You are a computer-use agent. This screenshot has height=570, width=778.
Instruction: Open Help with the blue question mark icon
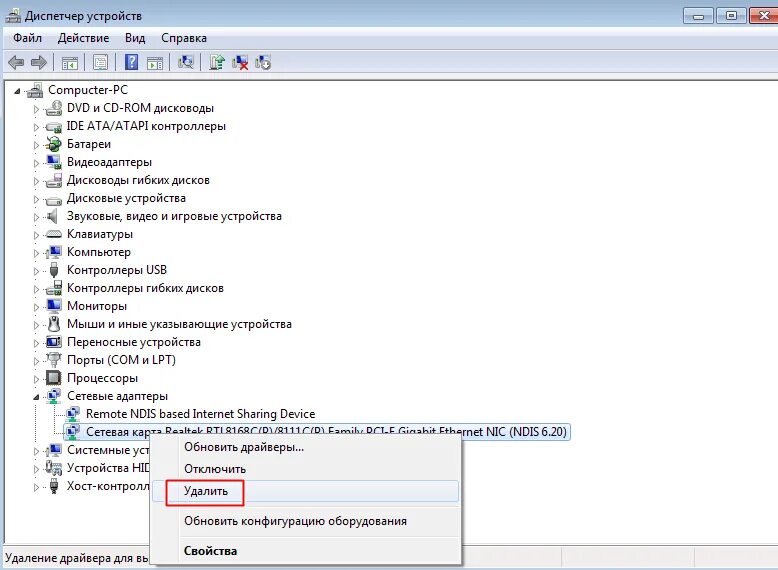point(131,63)
